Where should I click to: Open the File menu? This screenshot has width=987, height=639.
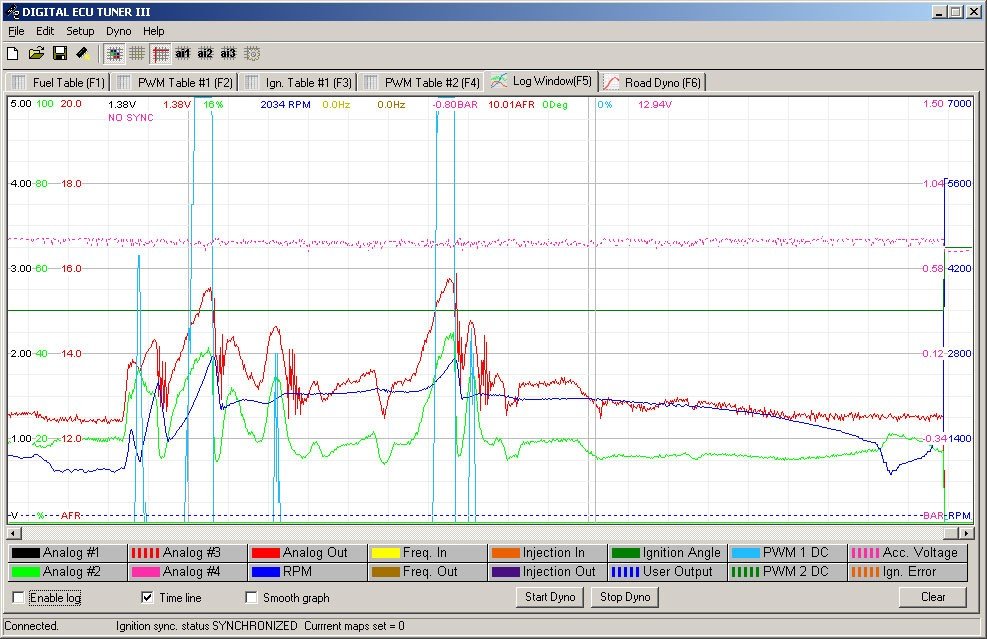click(x=16, y=31)
